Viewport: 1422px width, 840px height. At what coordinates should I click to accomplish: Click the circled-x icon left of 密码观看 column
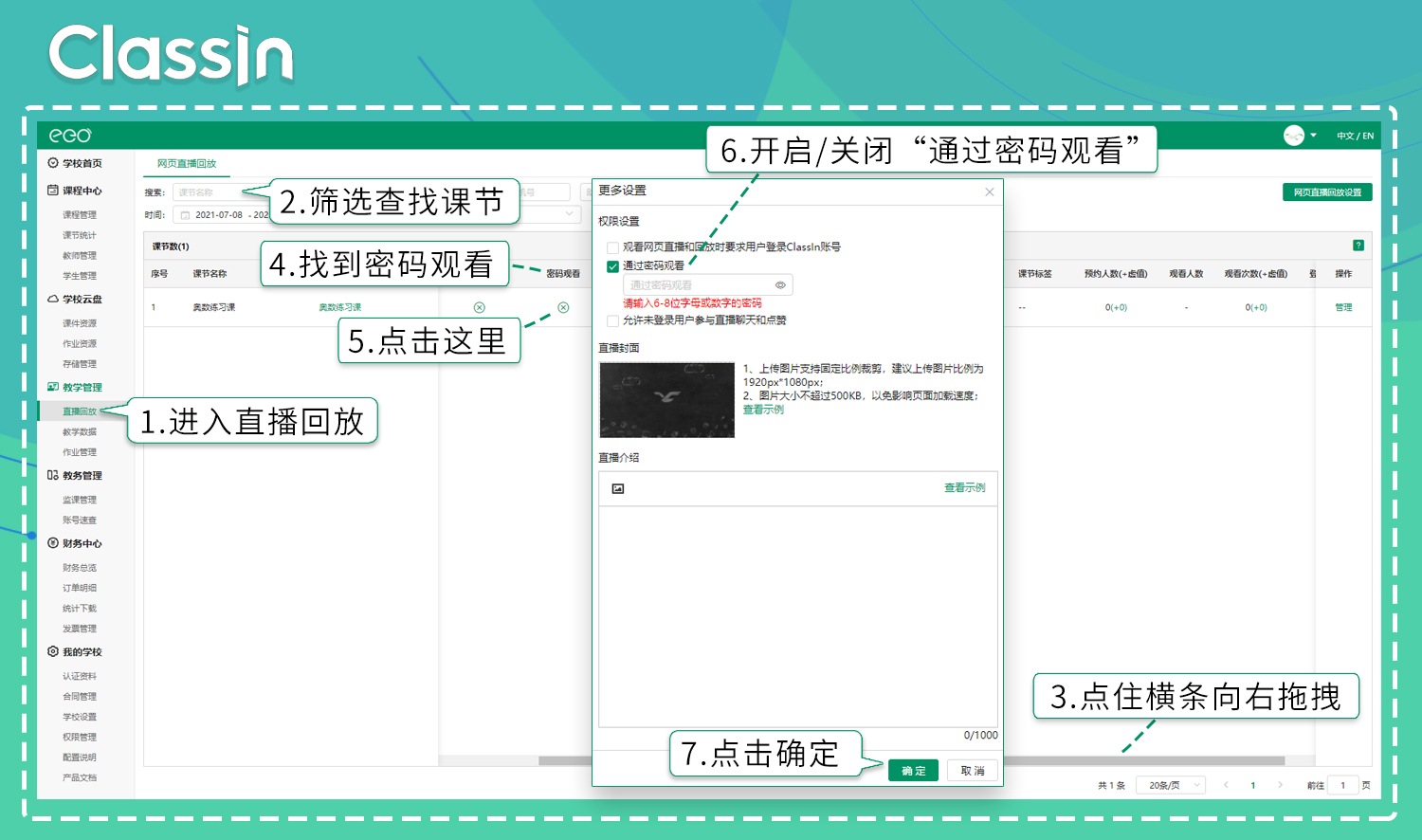480,307
